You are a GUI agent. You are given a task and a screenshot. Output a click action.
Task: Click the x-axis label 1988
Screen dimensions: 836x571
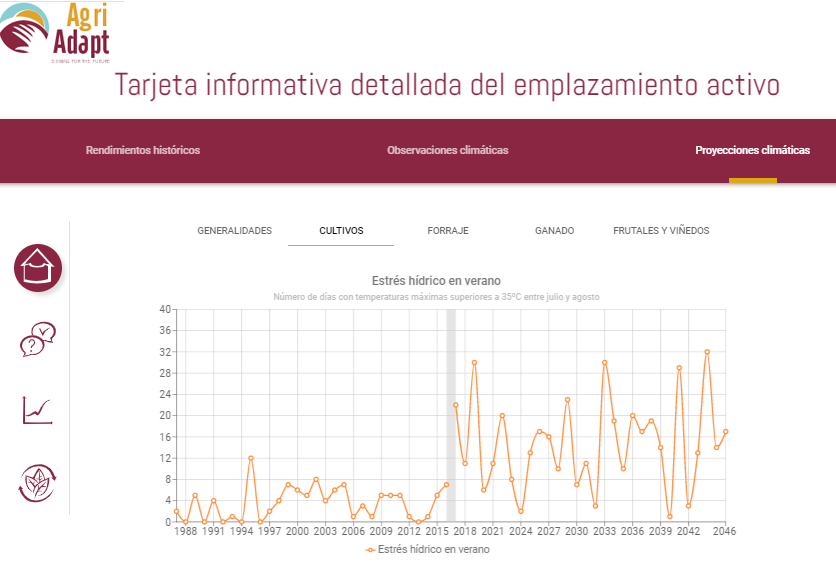click(186, 531)
